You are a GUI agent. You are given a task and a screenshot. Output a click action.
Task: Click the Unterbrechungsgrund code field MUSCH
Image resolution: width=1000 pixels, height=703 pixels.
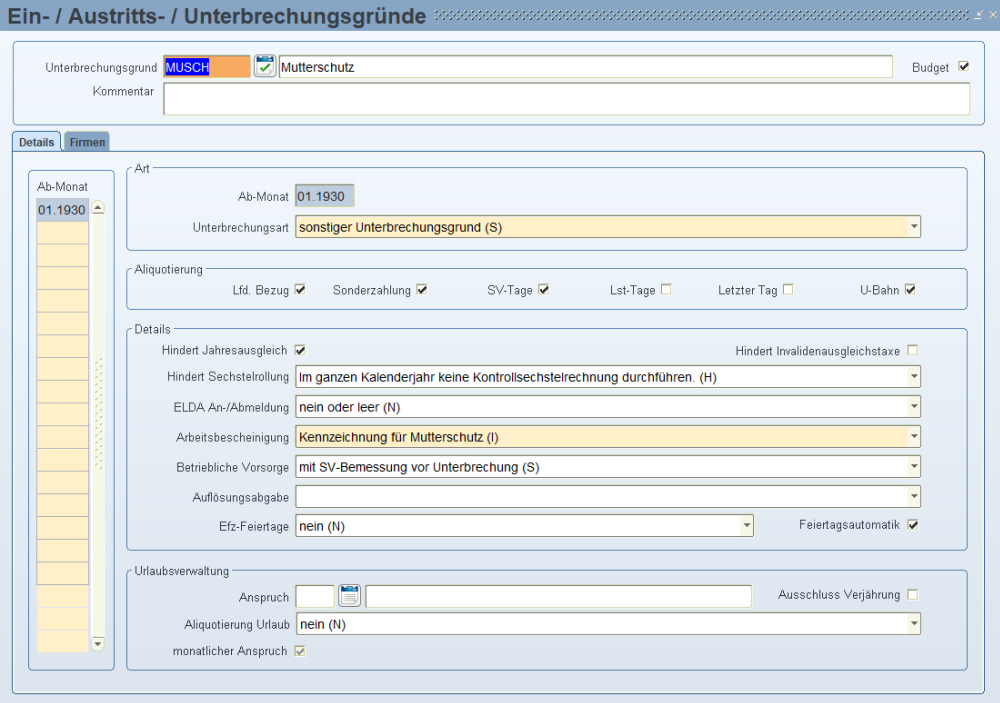207,66
